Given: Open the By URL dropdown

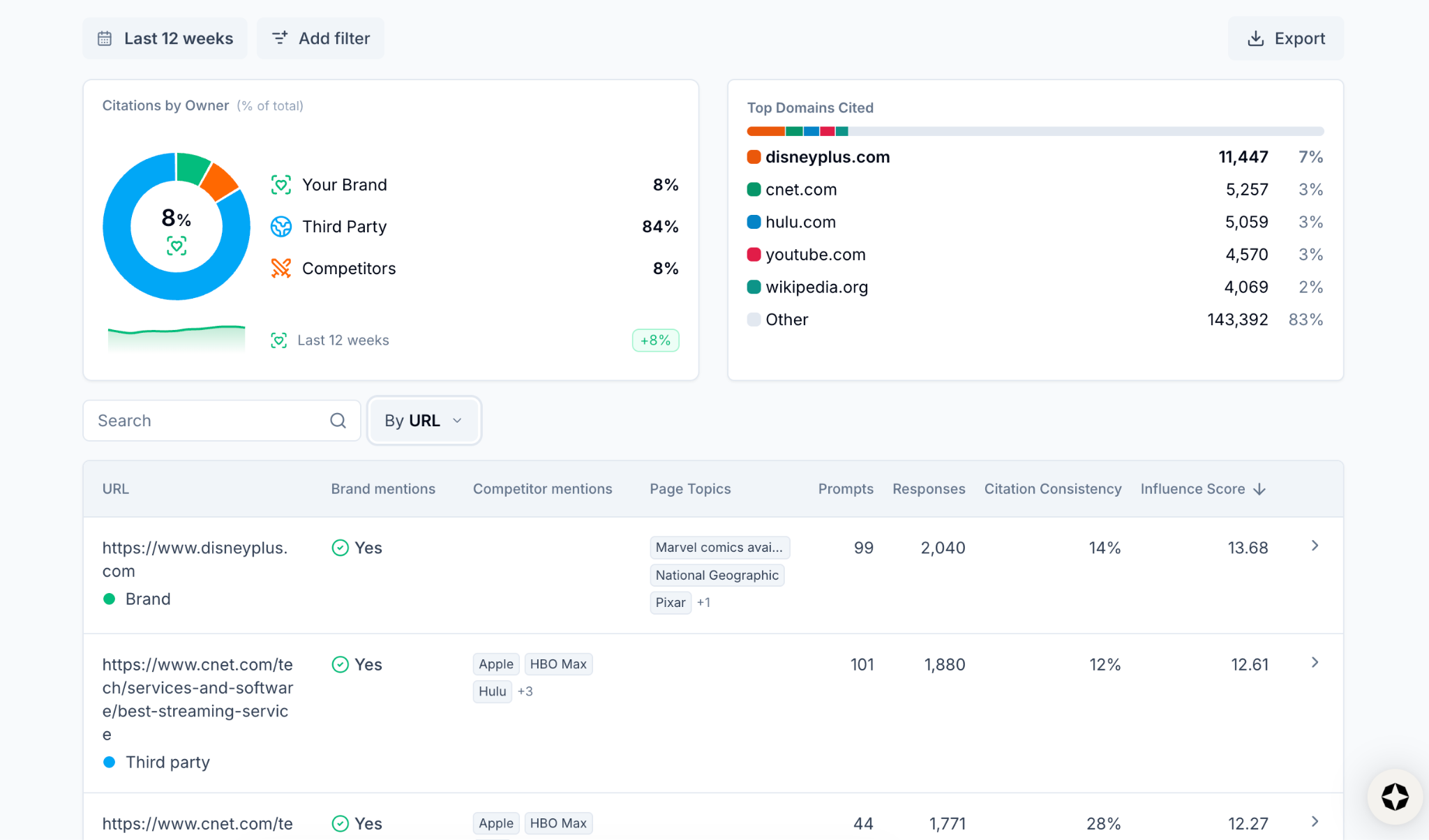Looking at the screenshot, I should pos(424,421).
